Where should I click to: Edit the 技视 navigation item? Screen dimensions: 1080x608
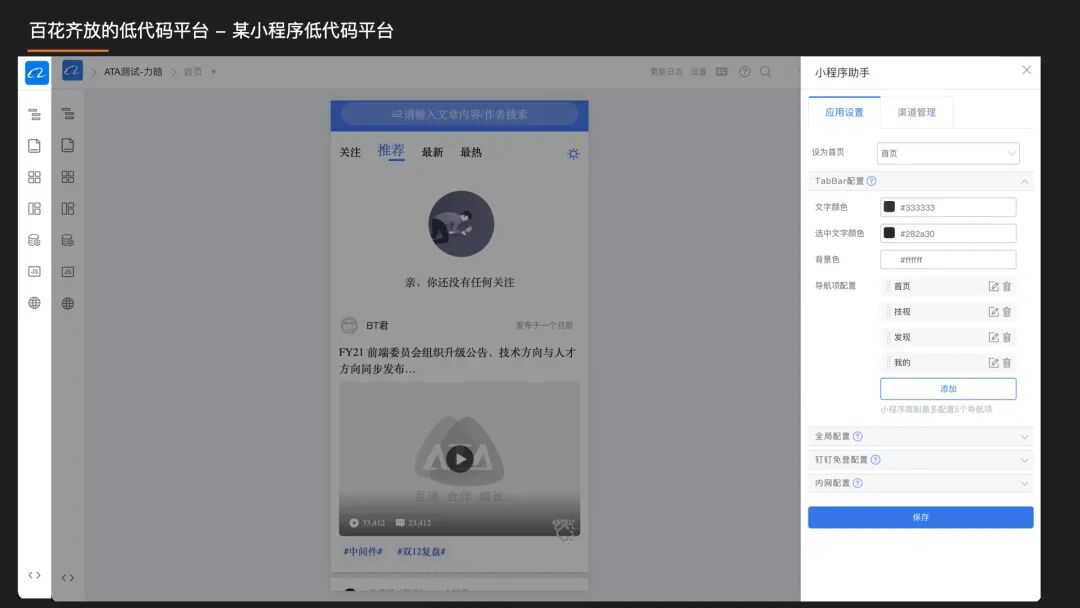click(993, 312)
